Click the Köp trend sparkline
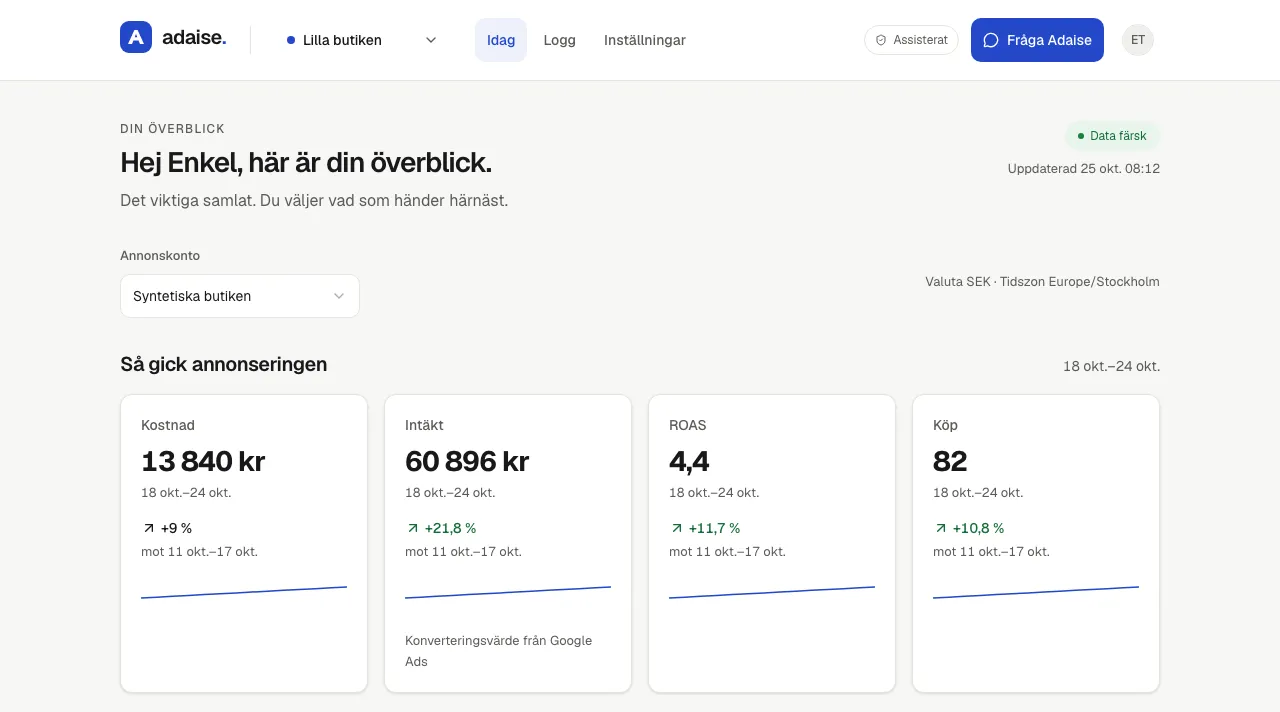This screenshot has width=1280, height=712. [1036, 592]
